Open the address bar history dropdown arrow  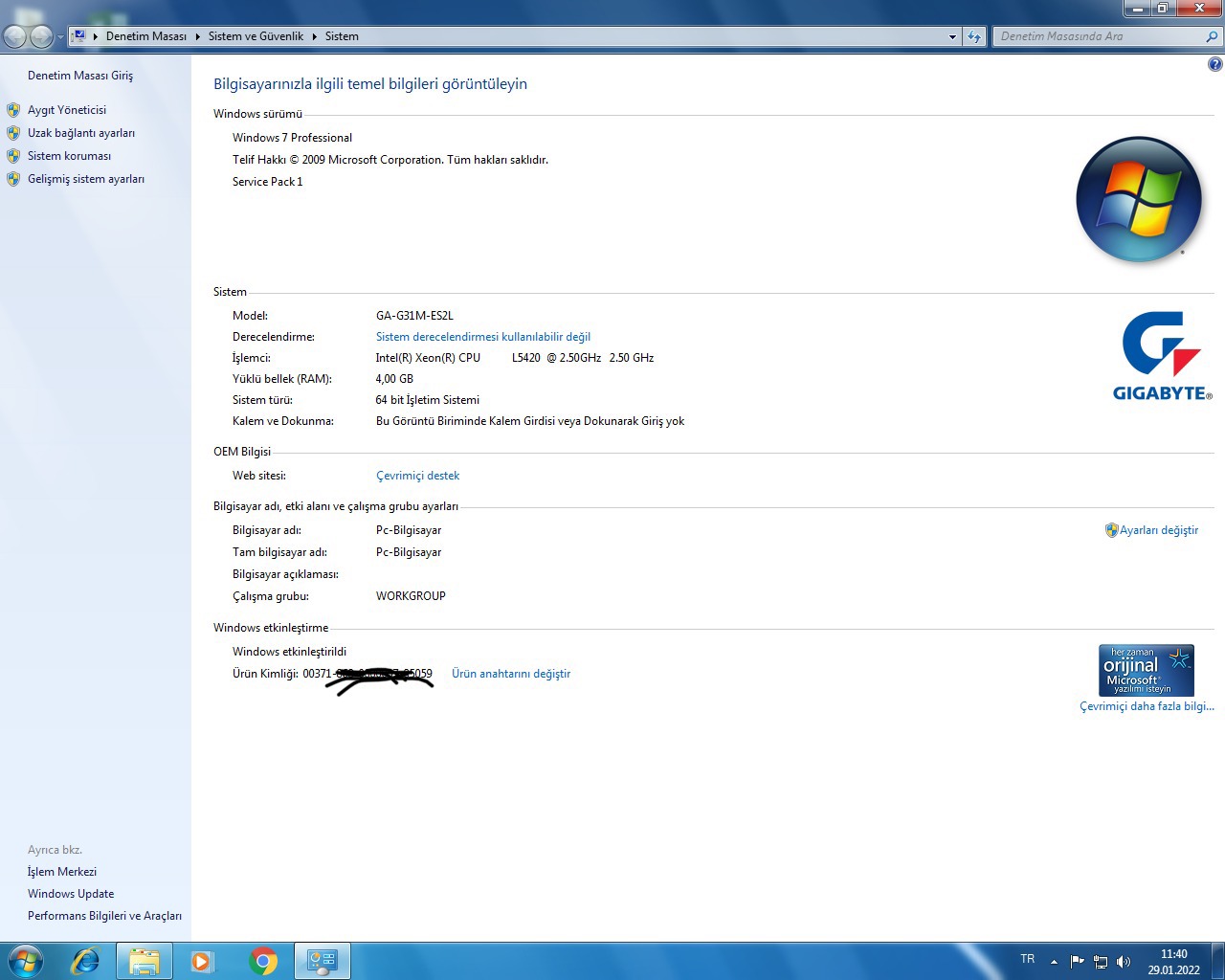(952, 36)
